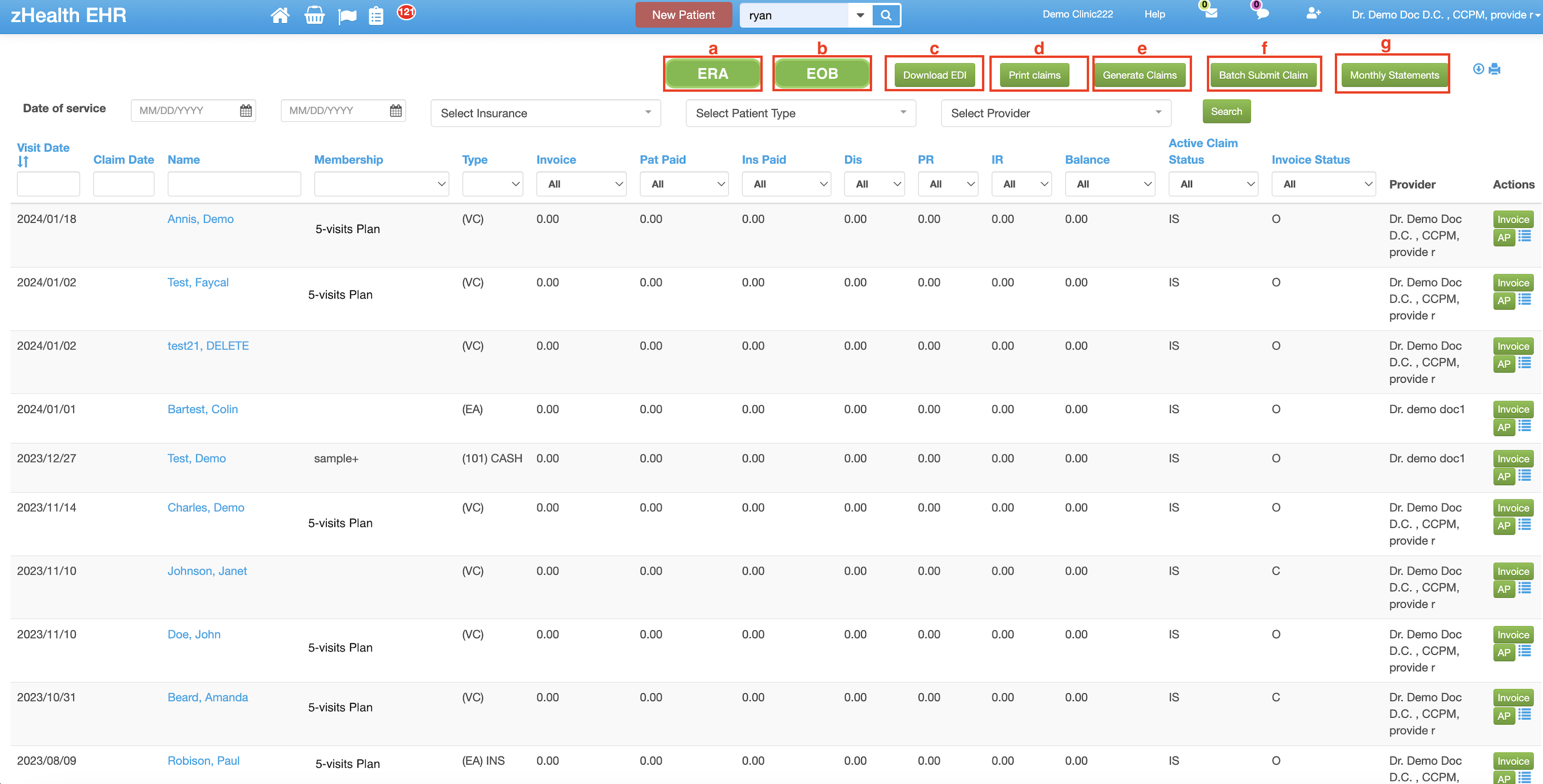The height and width of the screenshot is (784, 1543).
Task: Open list icon for Charles, Demo row
Action: coord(1524,525)
